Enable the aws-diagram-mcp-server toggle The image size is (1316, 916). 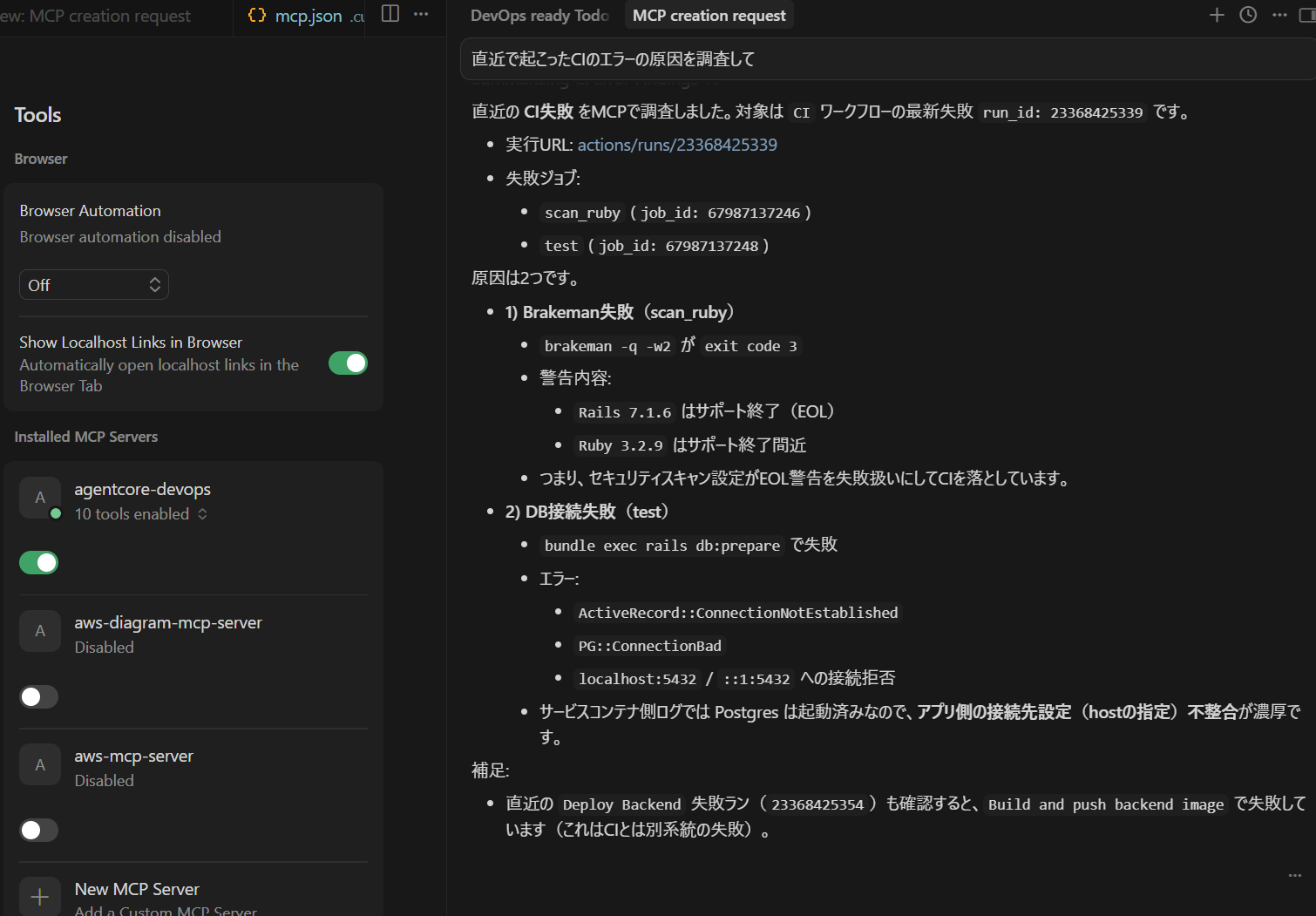[39, 696]
